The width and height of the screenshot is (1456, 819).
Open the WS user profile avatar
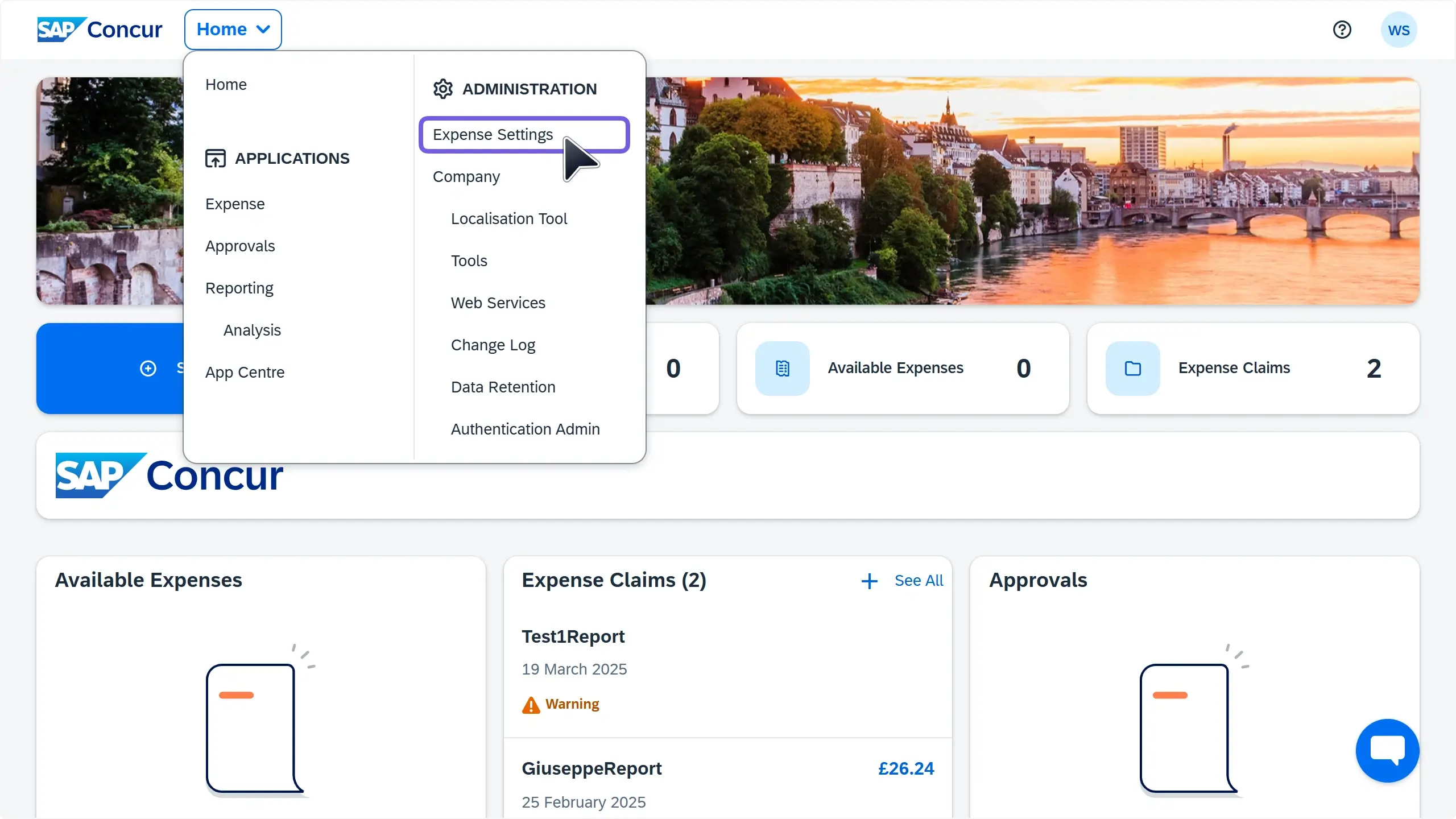(x=1399, y=30)
